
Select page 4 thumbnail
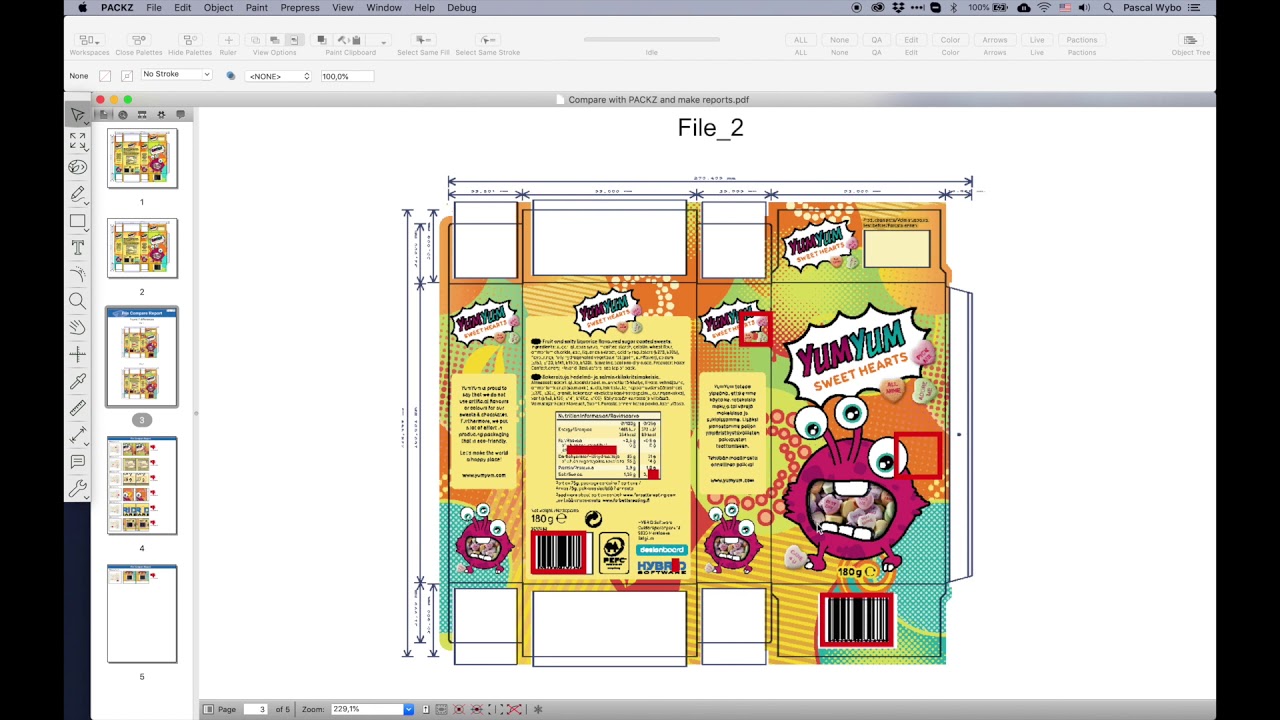[x=142, y=485]
